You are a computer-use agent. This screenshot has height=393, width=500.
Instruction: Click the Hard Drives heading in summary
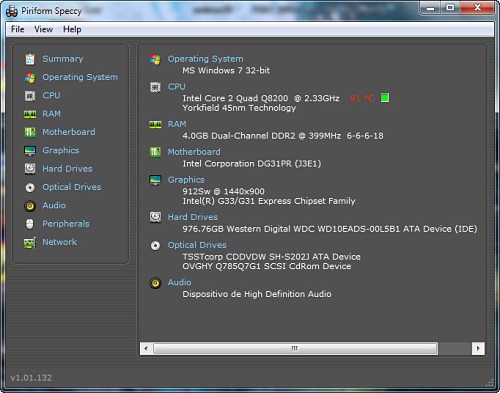[193, 217]
